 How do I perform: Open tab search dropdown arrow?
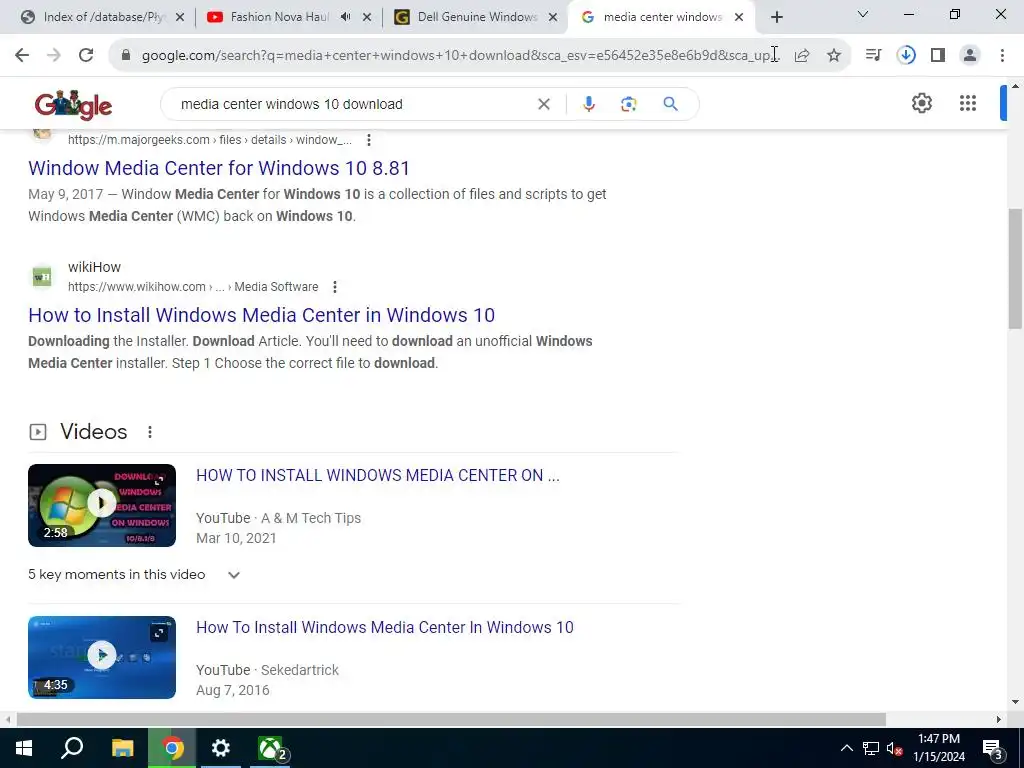tap(863, 14)
